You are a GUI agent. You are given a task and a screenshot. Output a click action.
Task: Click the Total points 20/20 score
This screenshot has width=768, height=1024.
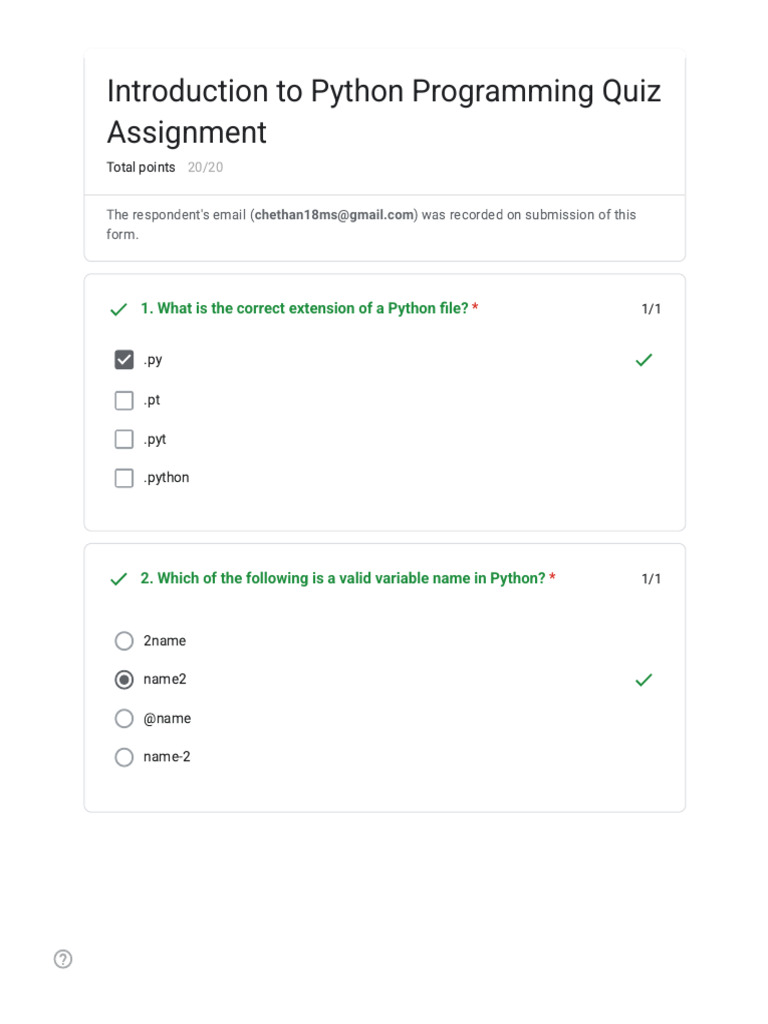click(x=205, y=167)
